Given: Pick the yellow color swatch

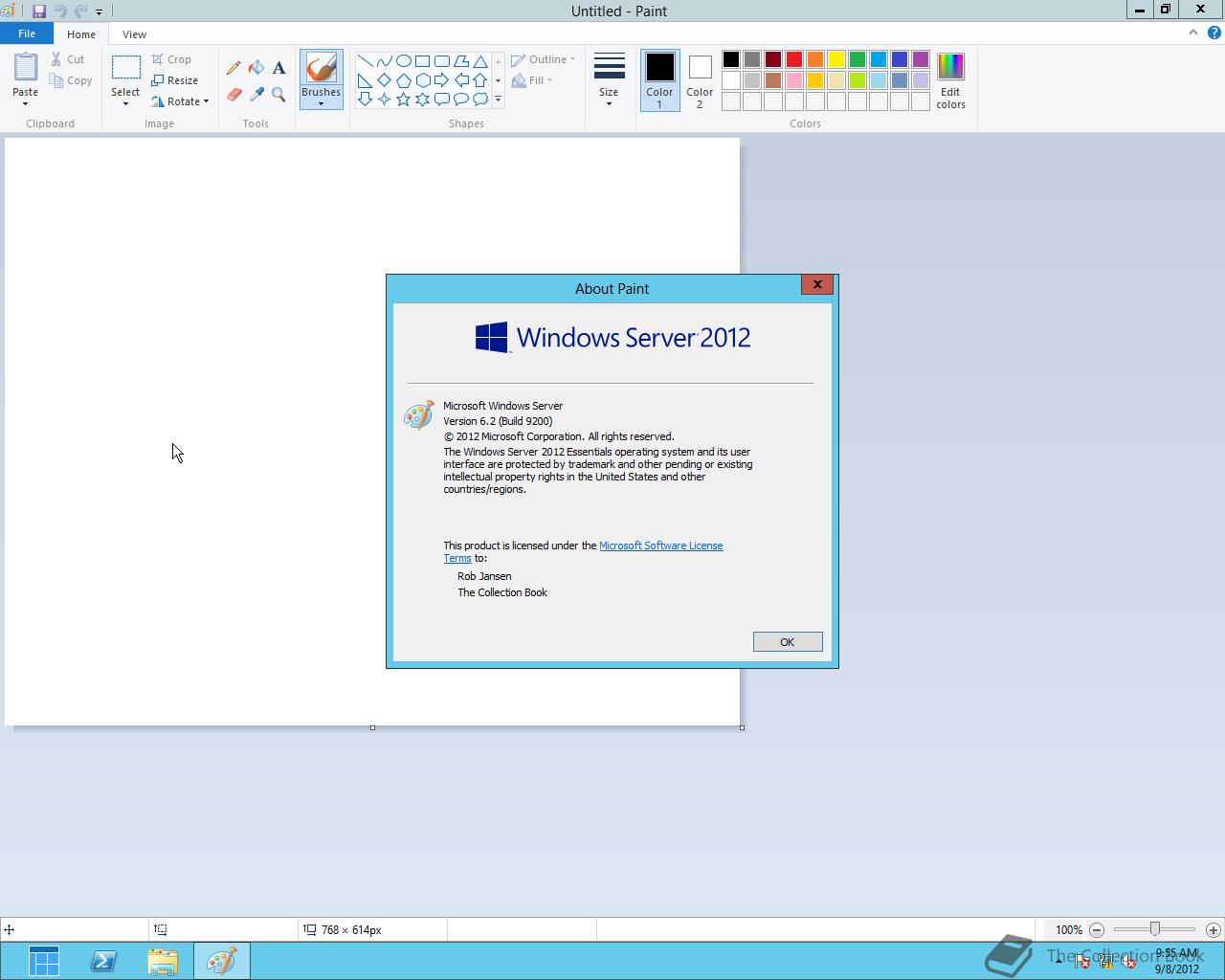Looking at the screenshot, I should (836, 59).
